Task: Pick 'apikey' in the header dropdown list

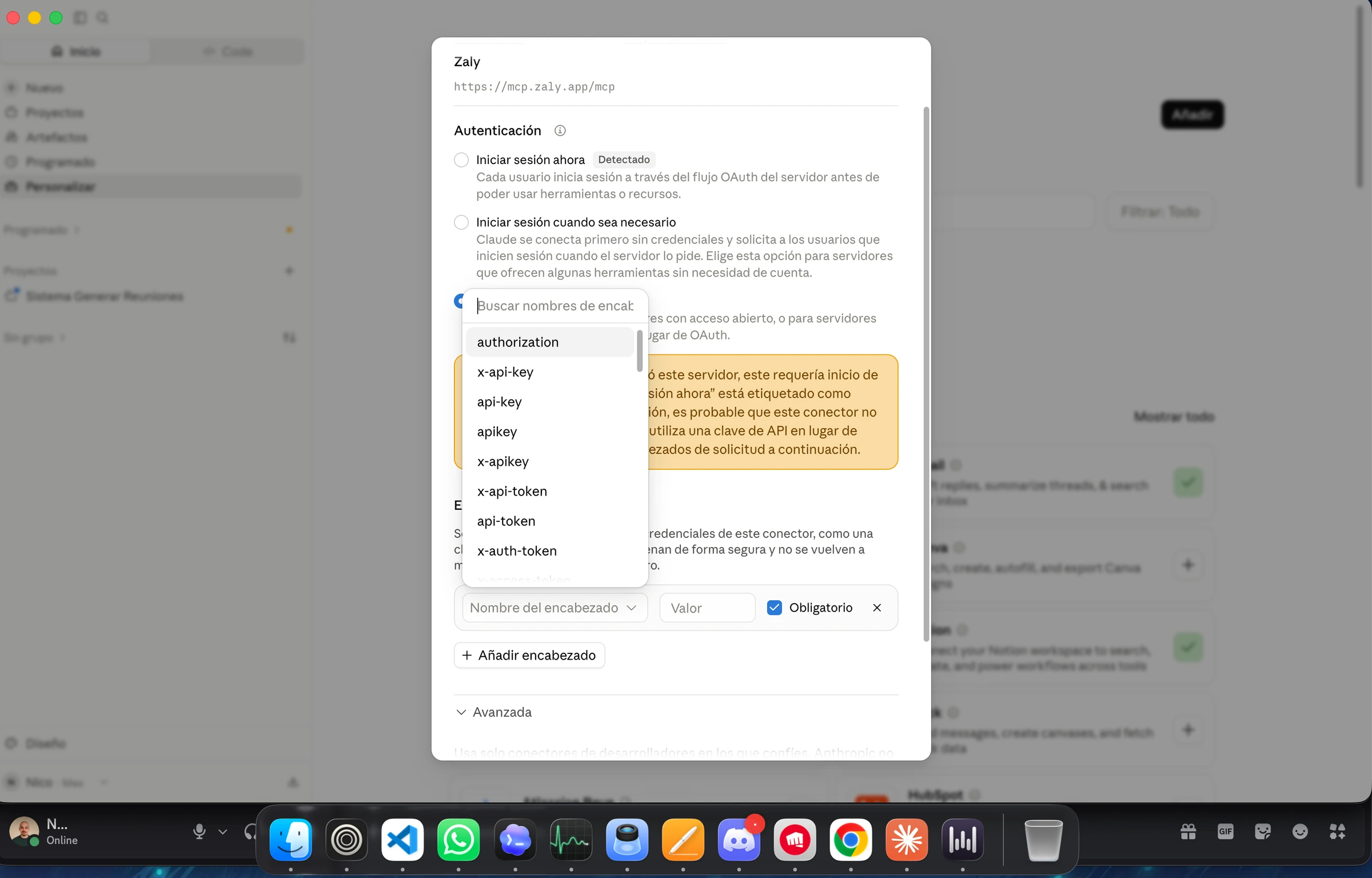Action: pyautogui.click(x=549, y=431)
